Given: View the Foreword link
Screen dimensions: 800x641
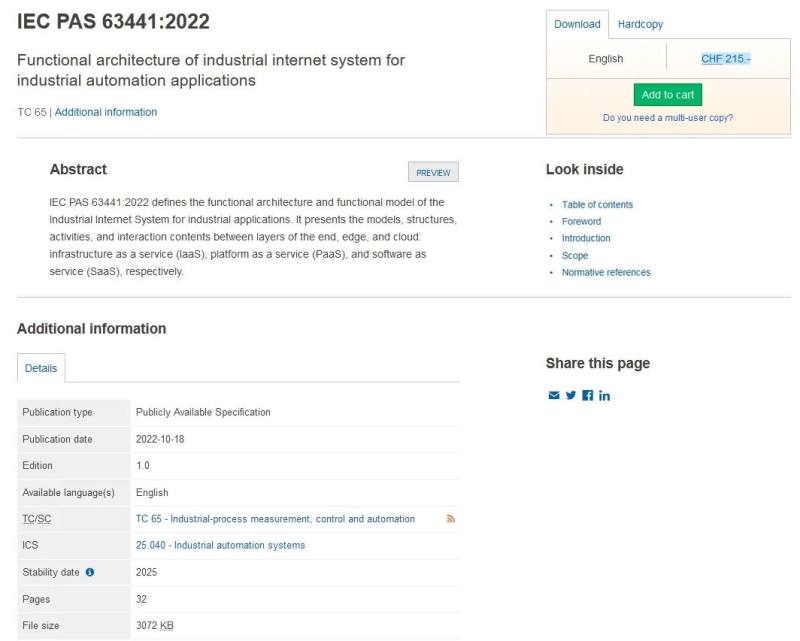Looking at the screenshot, I should pos(581,222).
